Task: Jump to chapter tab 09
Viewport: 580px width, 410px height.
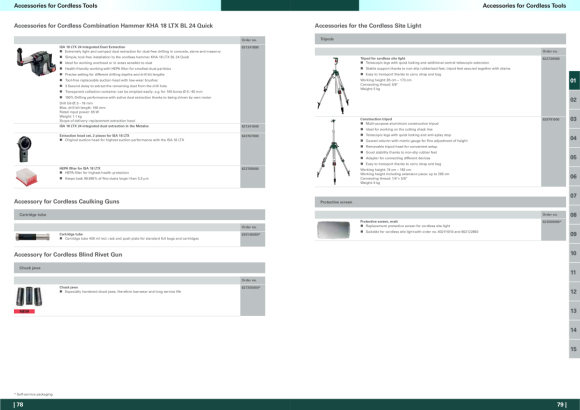Action: click(x=574, y=234)
